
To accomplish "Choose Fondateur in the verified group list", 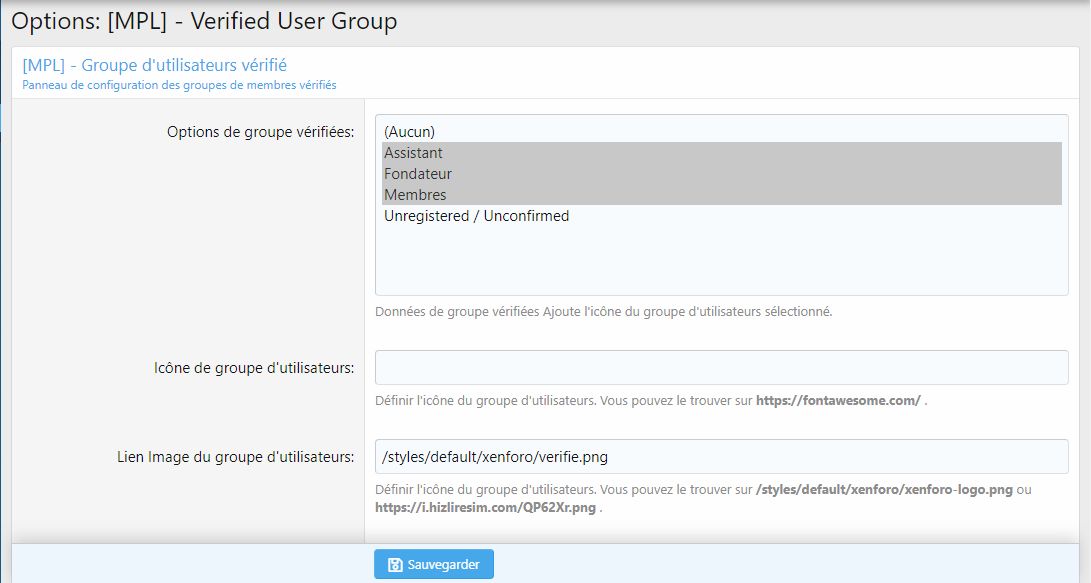I will 418,174.
